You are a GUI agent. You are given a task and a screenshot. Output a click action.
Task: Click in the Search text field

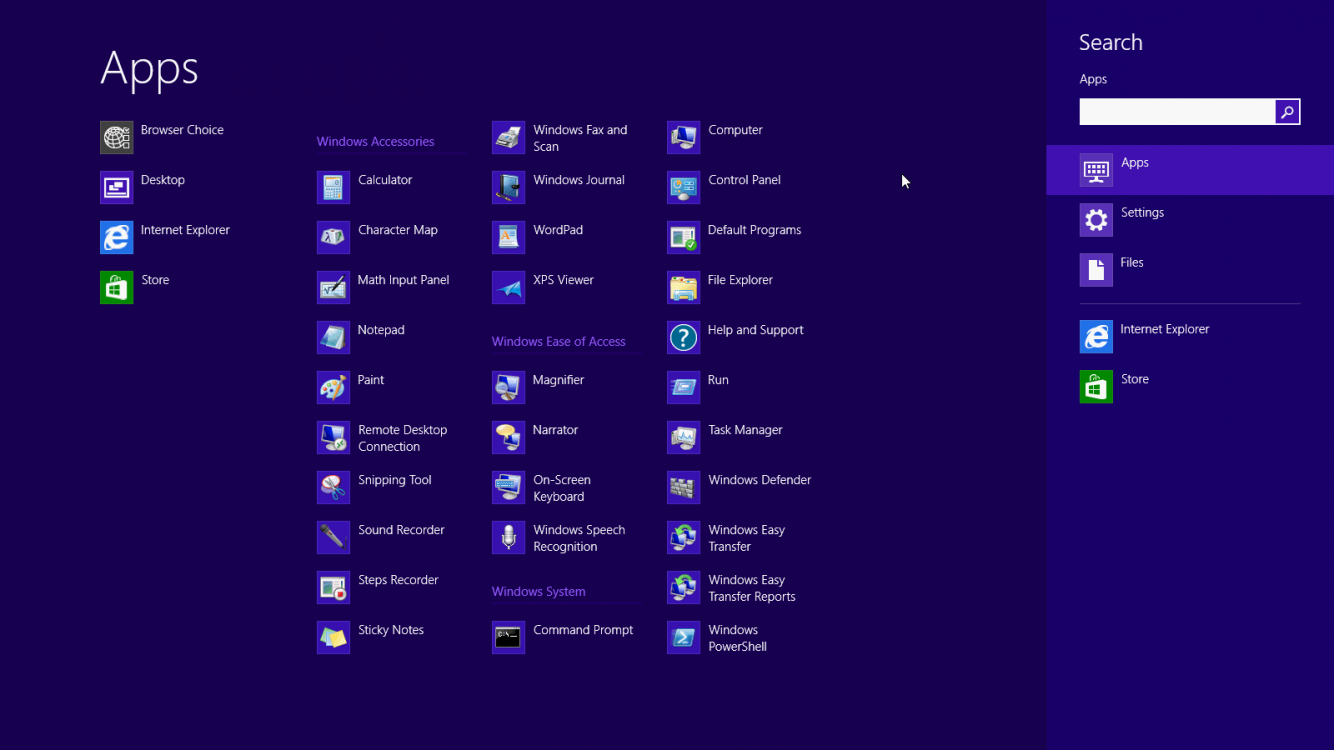(1176, 112)
